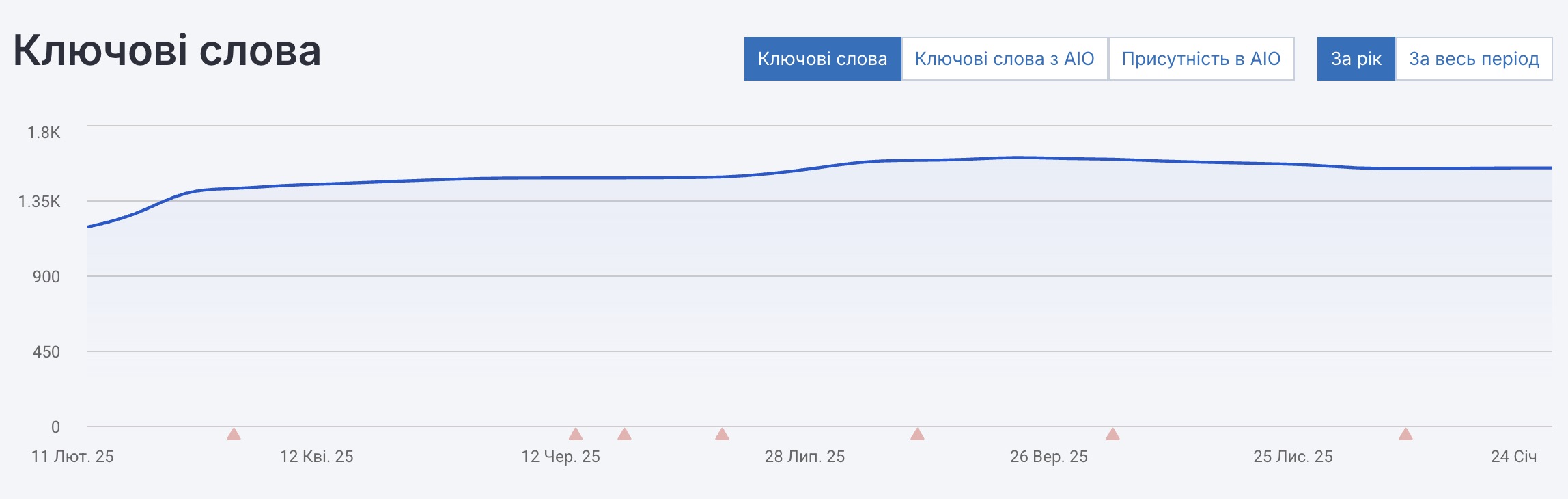Viewport: 1568px width, 499px height.
Task: Click the 12 Кві. 25 date label
Action: 316,457
